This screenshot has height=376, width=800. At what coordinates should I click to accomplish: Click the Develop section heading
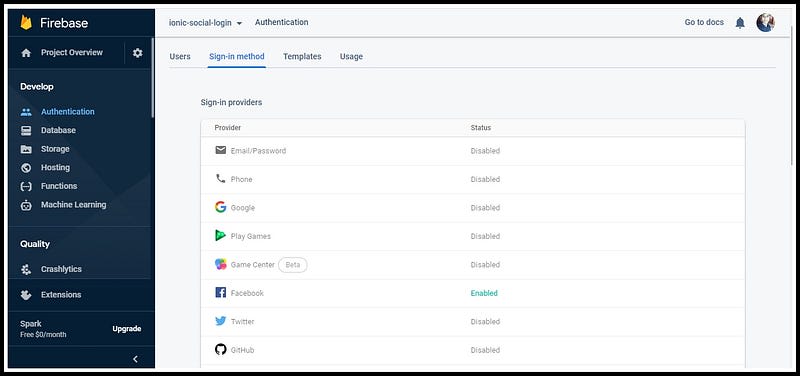point(37,87)
